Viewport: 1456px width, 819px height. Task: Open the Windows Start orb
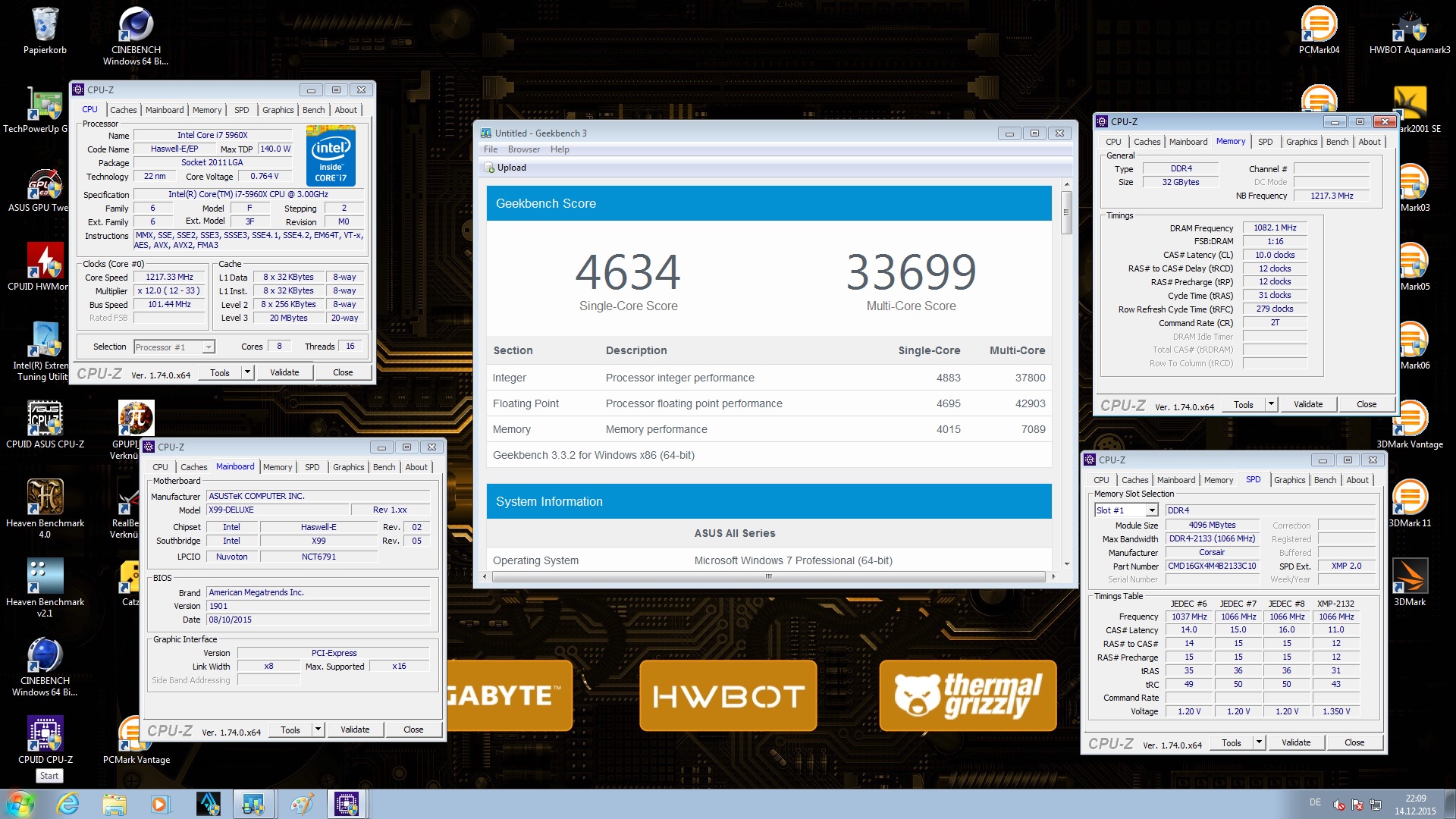pos(20,804)
